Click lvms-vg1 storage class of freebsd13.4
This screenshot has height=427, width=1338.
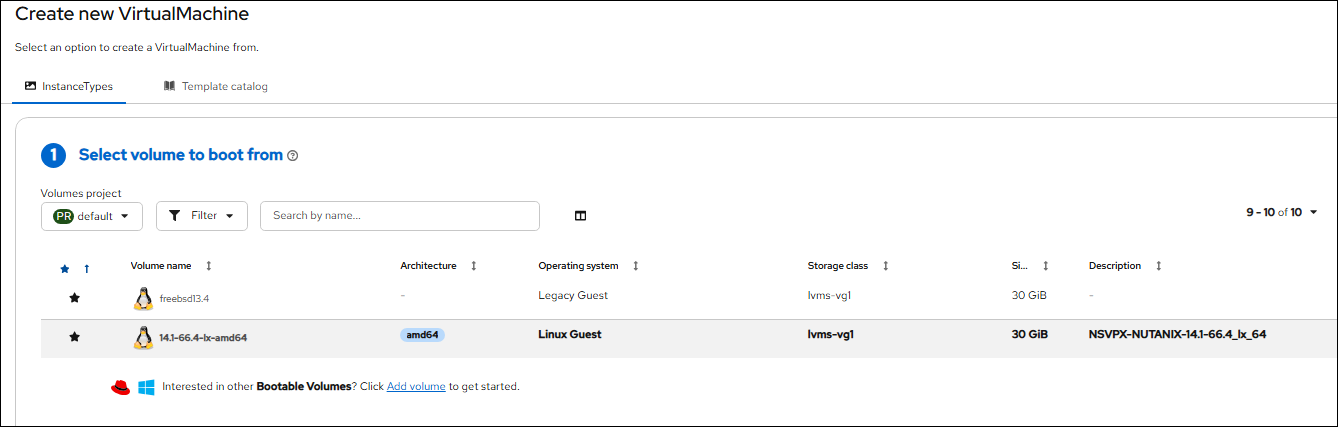(831, 296)
